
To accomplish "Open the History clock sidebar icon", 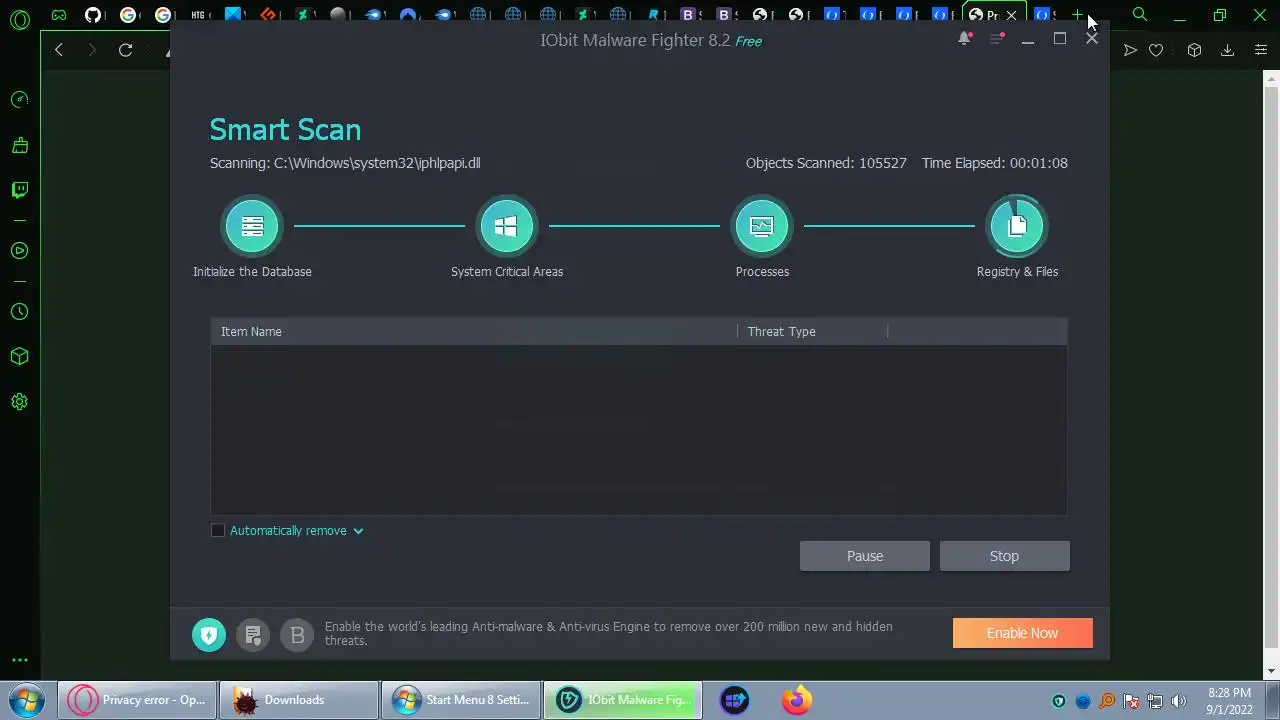I will tap(19, 312).
